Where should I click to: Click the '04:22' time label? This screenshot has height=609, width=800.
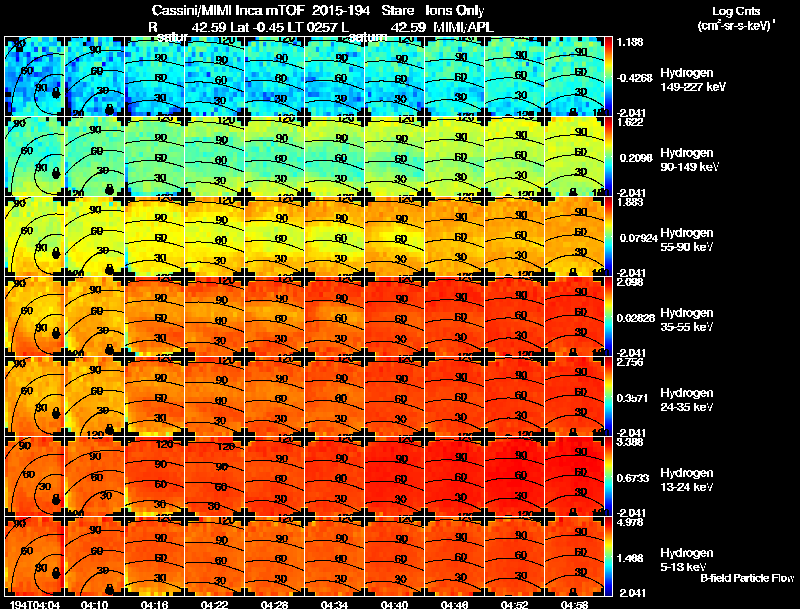[214, 605]
